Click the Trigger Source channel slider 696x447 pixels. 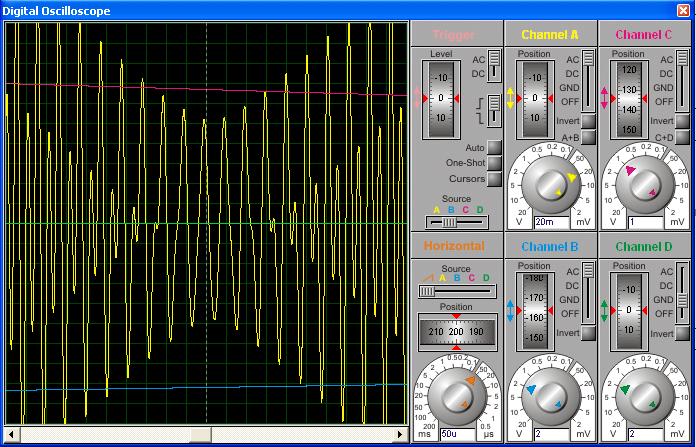coord(457,222)
